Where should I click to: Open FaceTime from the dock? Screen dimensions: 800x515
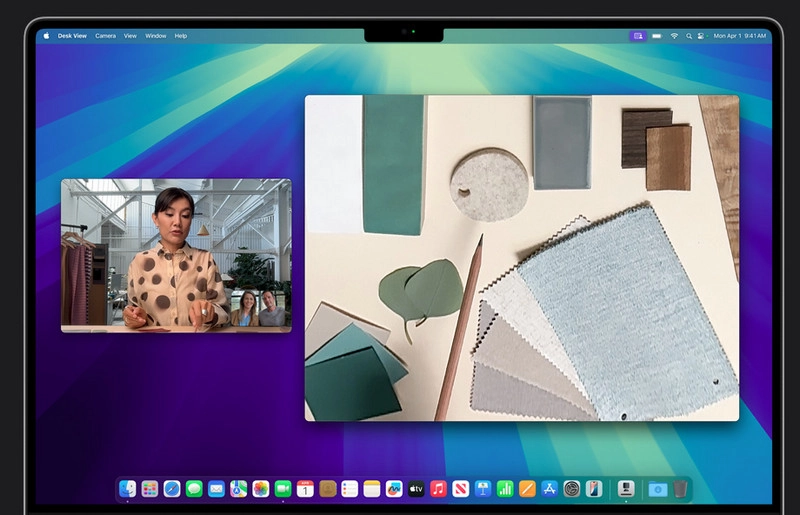pyautogui.click(x=283, y=489)
